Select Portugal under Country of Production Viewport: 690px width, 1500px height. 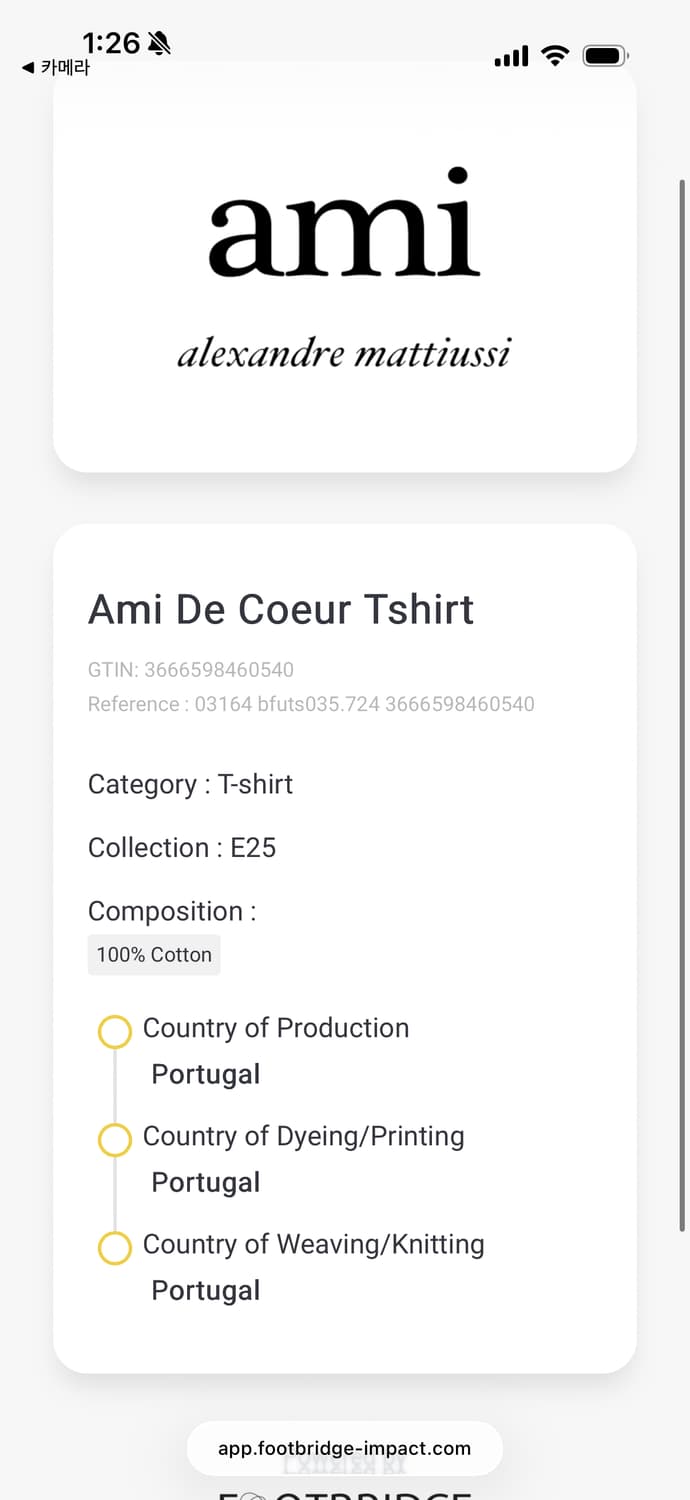[x=206, y=1074]
